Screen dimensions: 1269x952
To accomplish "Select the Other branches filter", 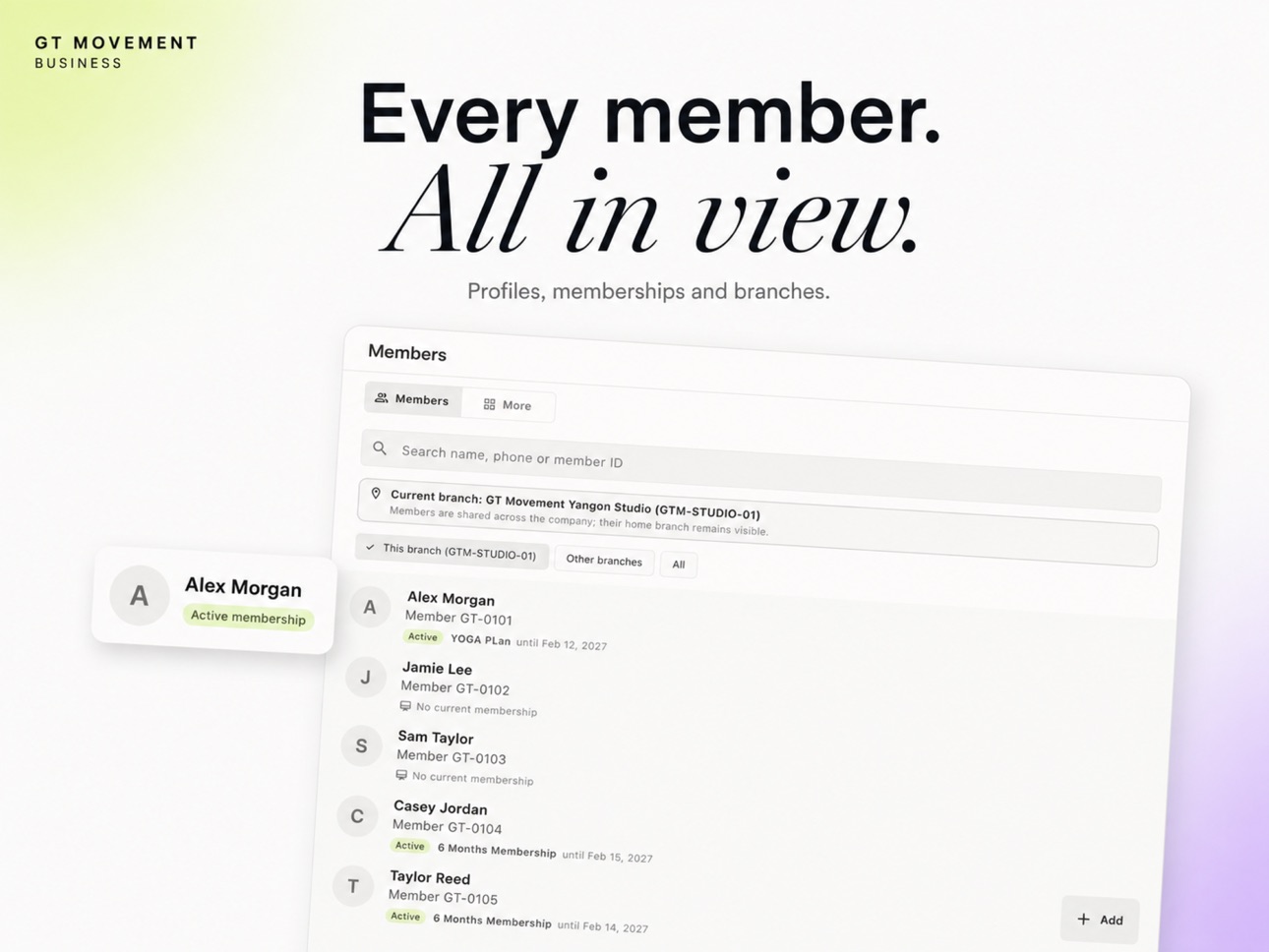I will (x=604, y=561).
